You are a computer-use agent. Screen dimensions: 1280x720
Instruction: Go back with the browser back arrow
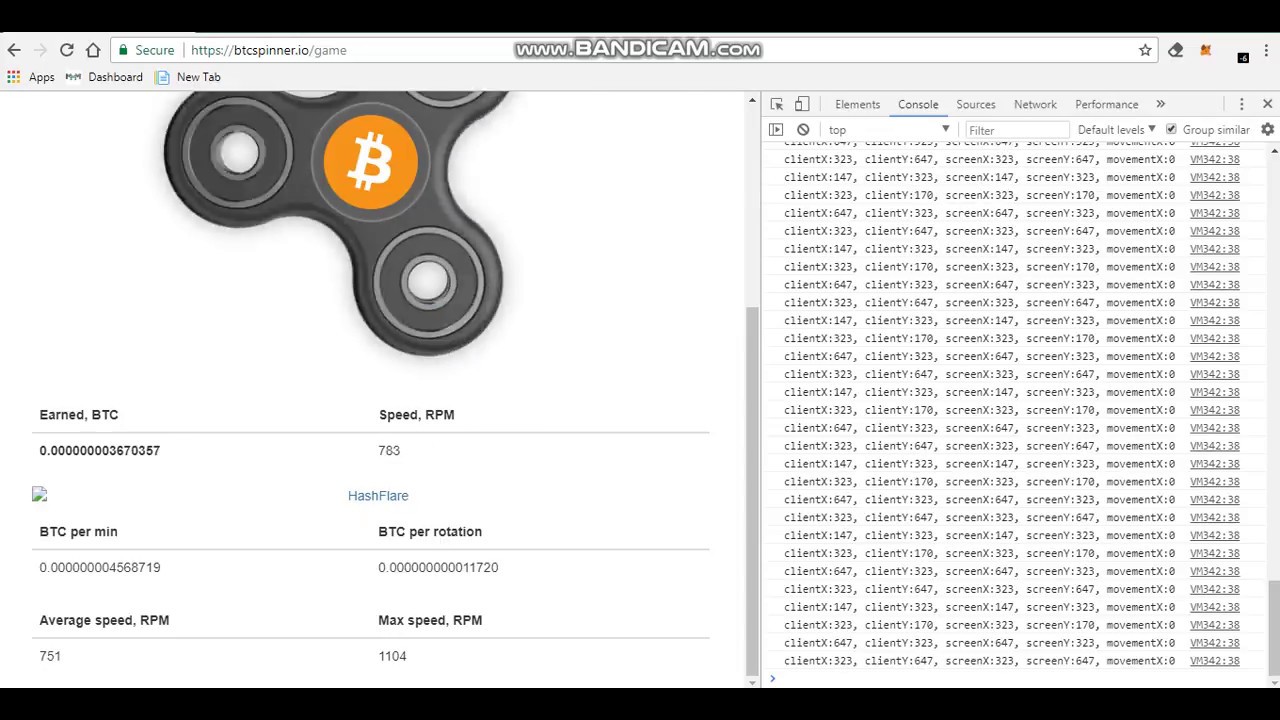(x=14, y=50)
